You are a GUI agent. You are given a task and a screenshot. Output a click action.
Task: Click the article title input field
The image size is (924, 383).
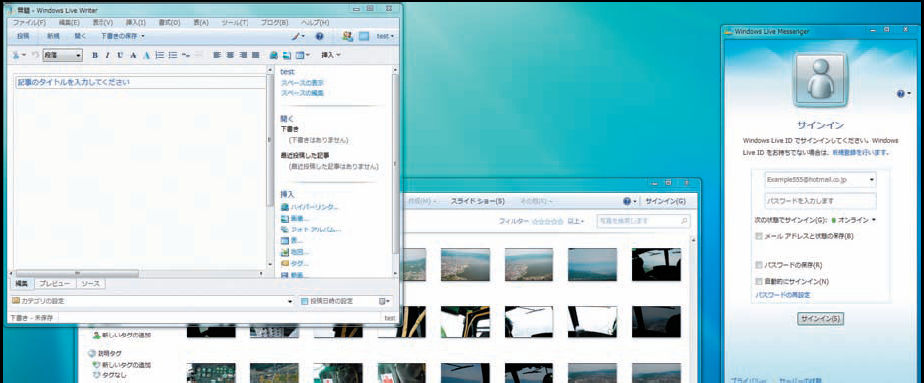140,82
